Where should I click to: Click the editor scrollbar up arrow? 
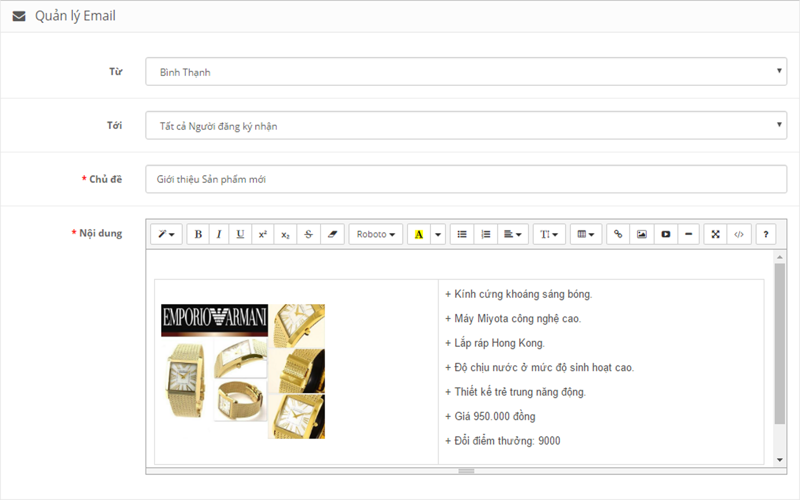[779, 257]
